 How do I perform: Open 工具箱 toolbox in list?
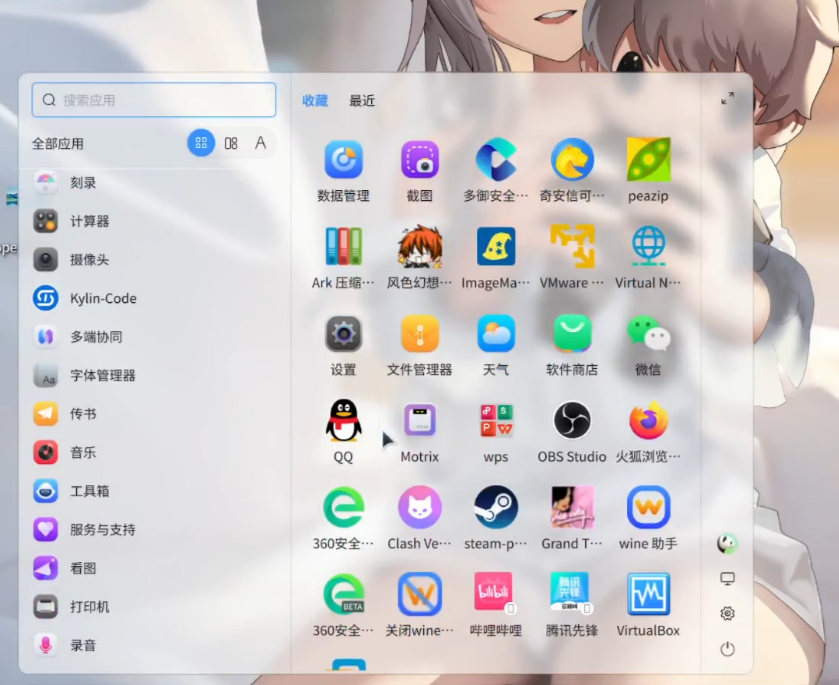point(154,491)
